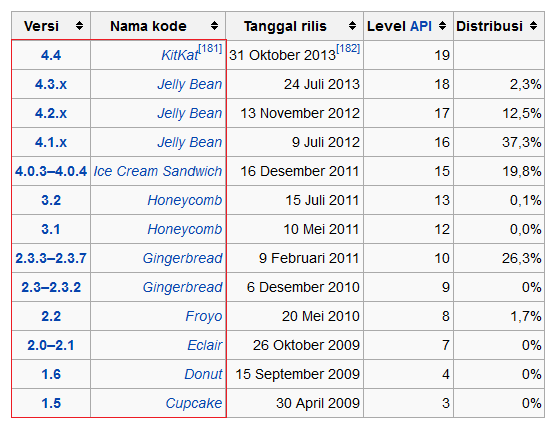Open citation [181] next to KitKat

point(210,49)
